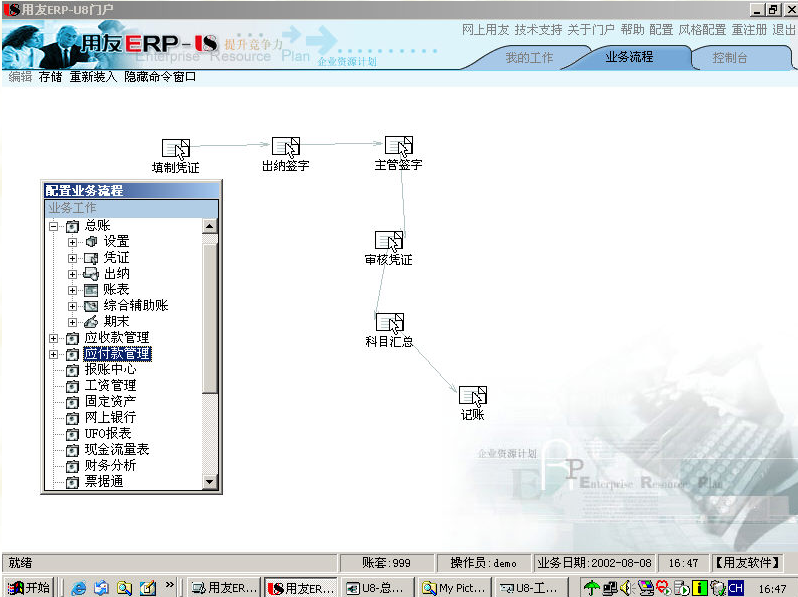Click the 总账 folder icon in tree
The width and height of the screenshot is (798, 597).
(72, 225)
